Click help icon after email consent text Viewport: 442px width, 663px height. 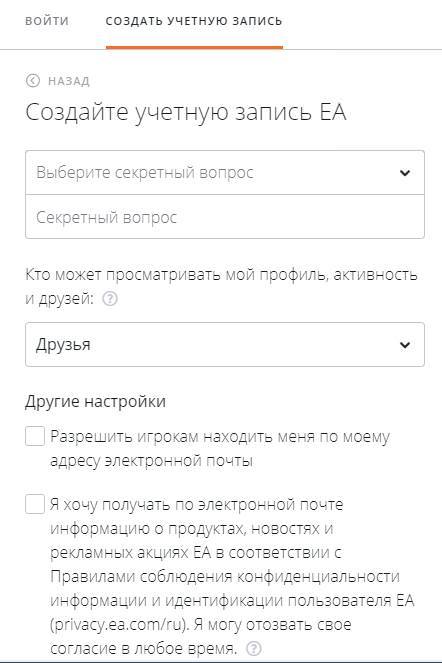(x=254, y=648)
